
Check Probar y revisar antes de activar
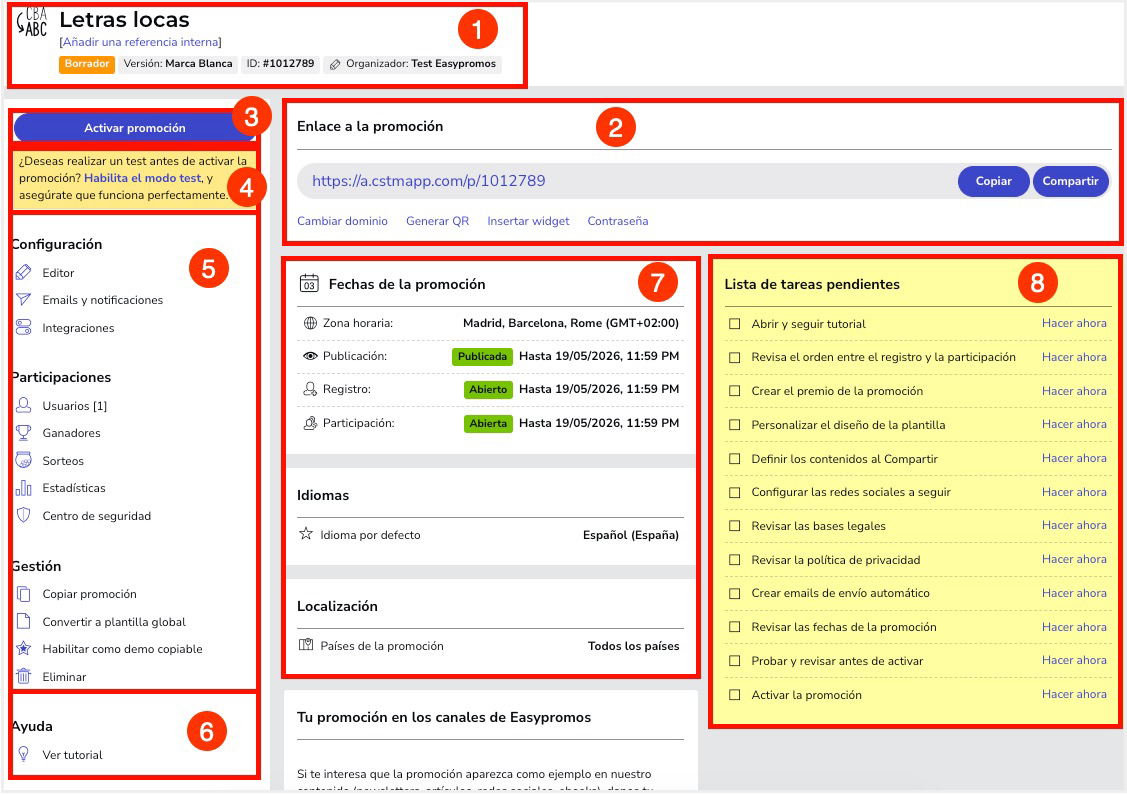pos(735,661)
